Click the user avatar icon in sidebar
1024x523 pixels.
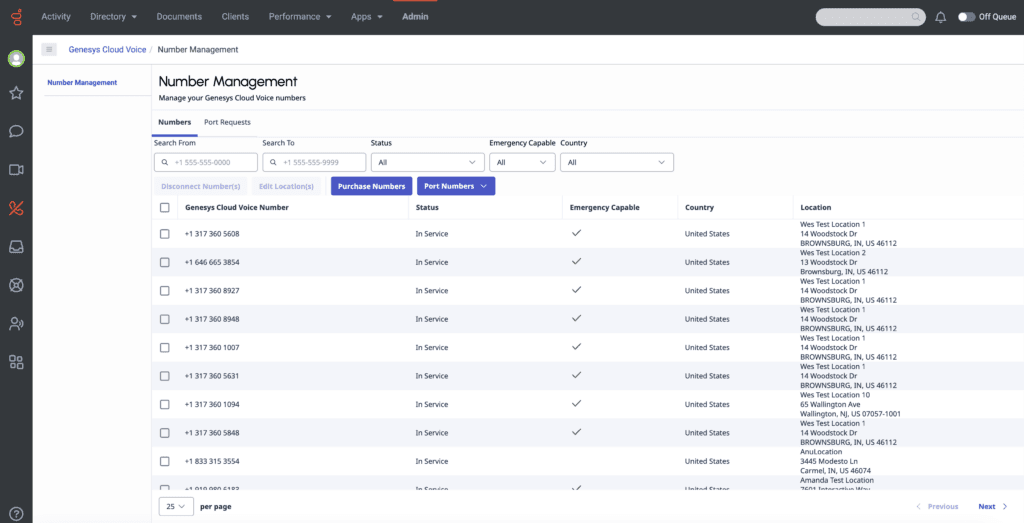click(16, 58)
